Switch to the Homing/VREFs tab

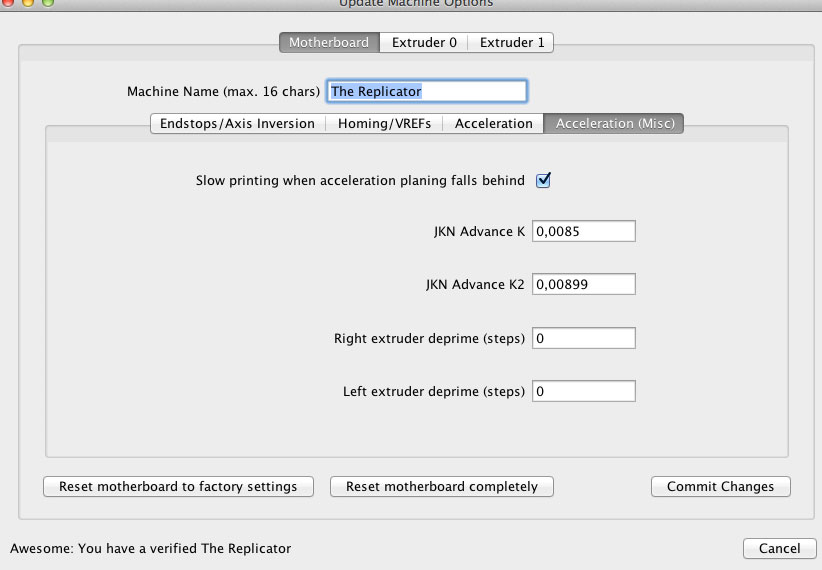[x=385, y=123]
